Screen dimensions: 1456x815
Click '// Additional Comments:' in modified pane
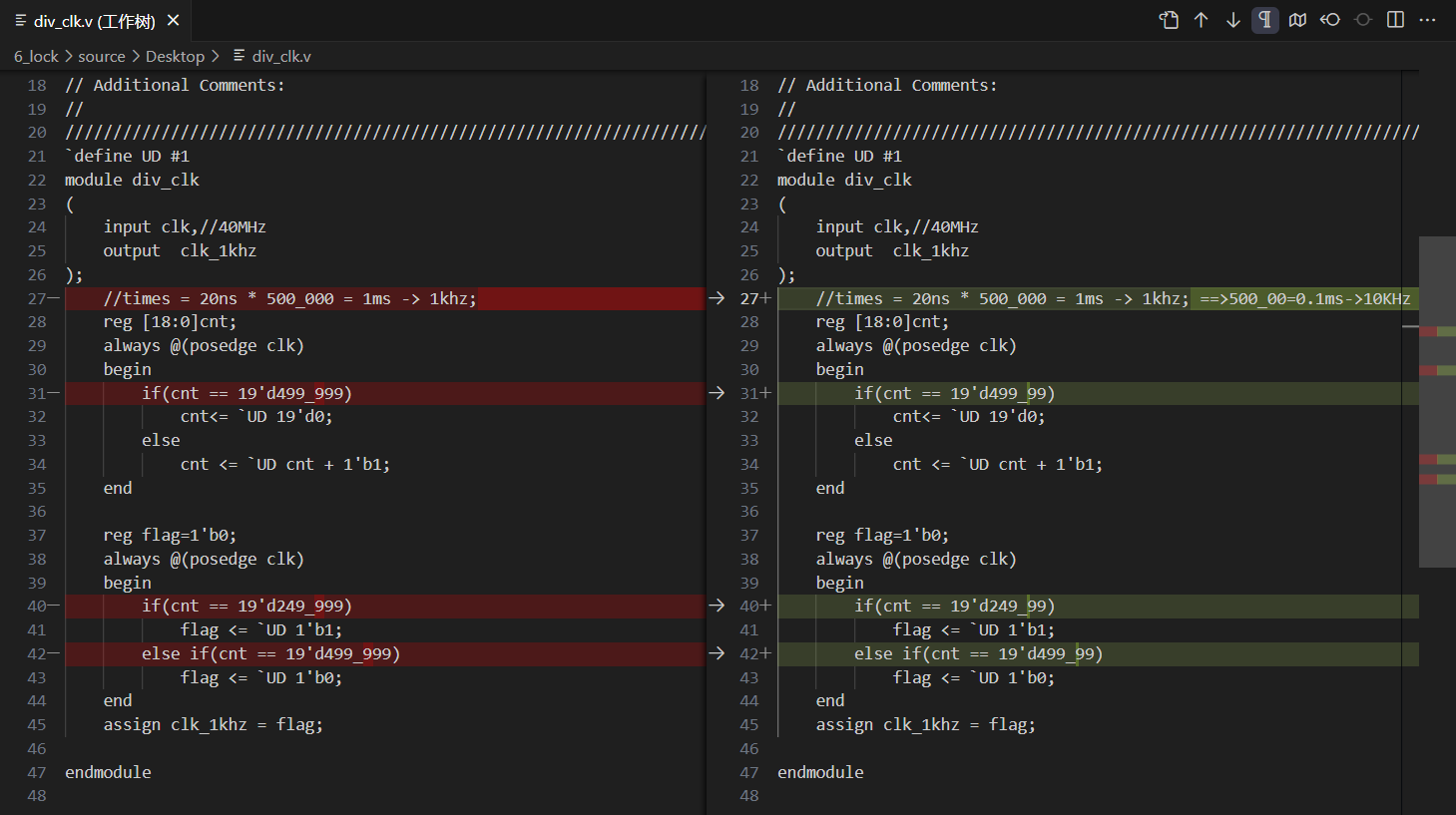click(887, 85)
